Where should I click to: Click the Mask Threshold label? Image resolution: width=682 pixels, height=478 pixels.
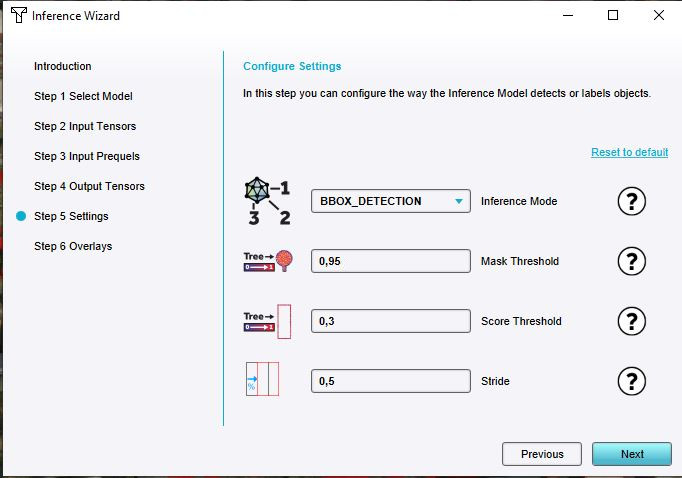click(520, 261)
